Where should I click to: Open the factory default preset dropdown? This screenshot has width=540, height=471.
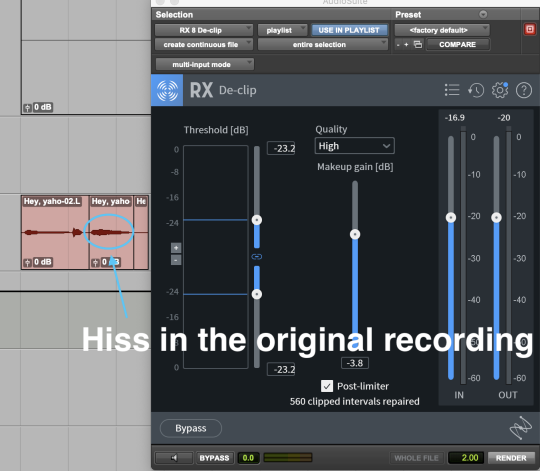(442, 30)
